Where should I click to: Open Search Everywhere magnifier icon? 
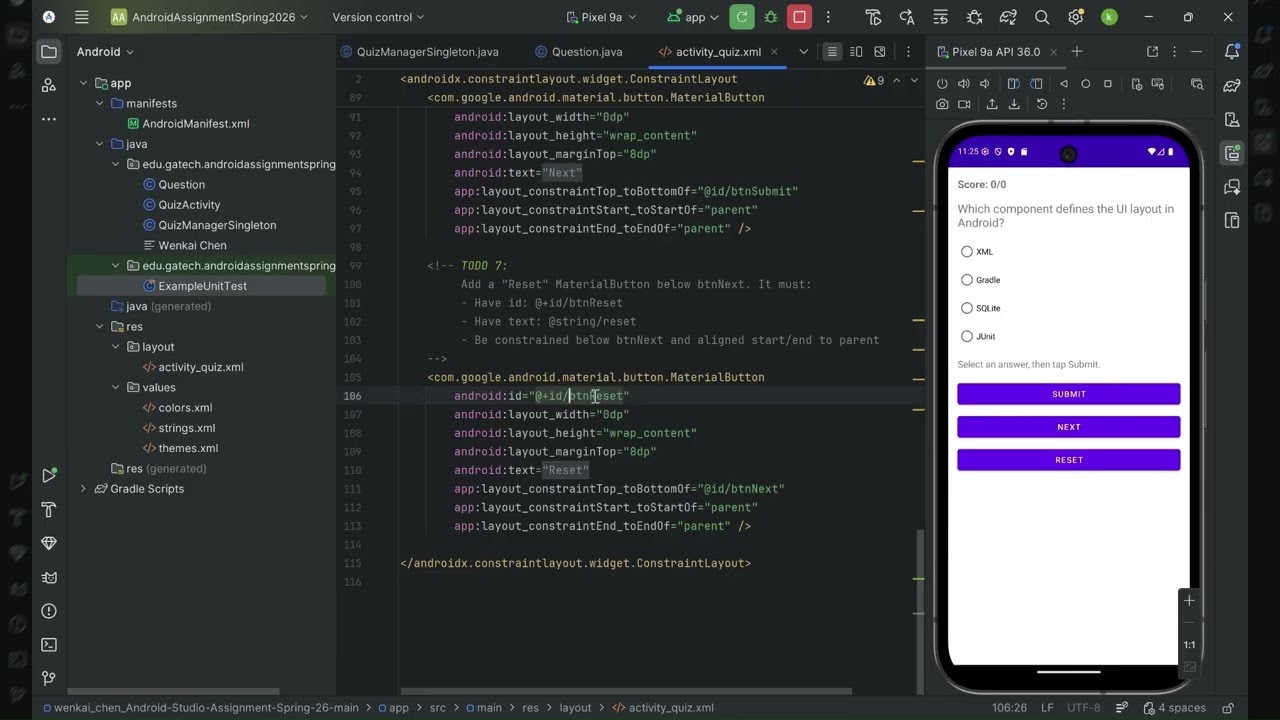(1042, 17)
